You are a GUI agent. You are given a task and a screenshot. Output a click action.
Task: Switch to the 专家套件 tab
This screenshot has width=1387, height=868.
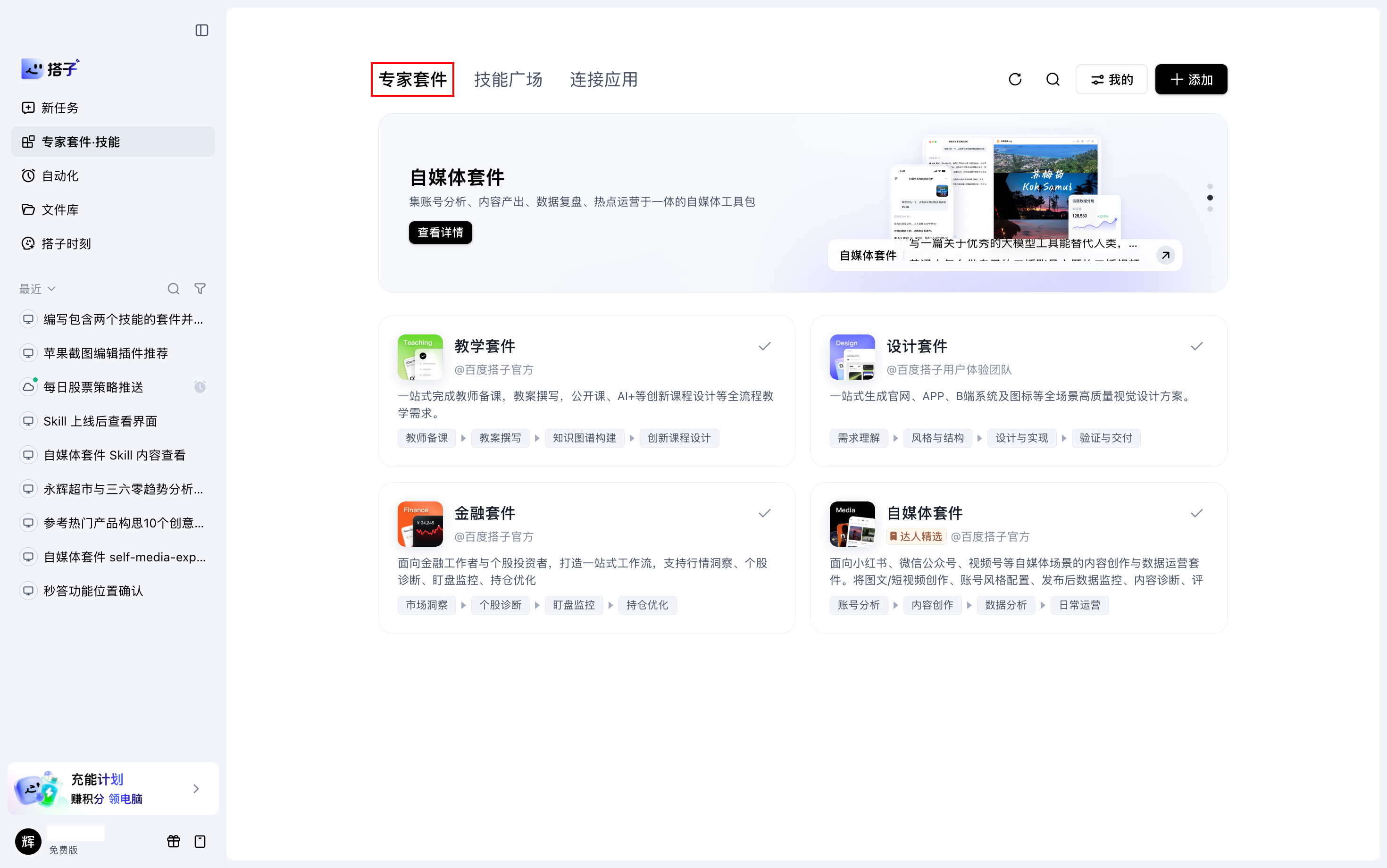[413, 79]
